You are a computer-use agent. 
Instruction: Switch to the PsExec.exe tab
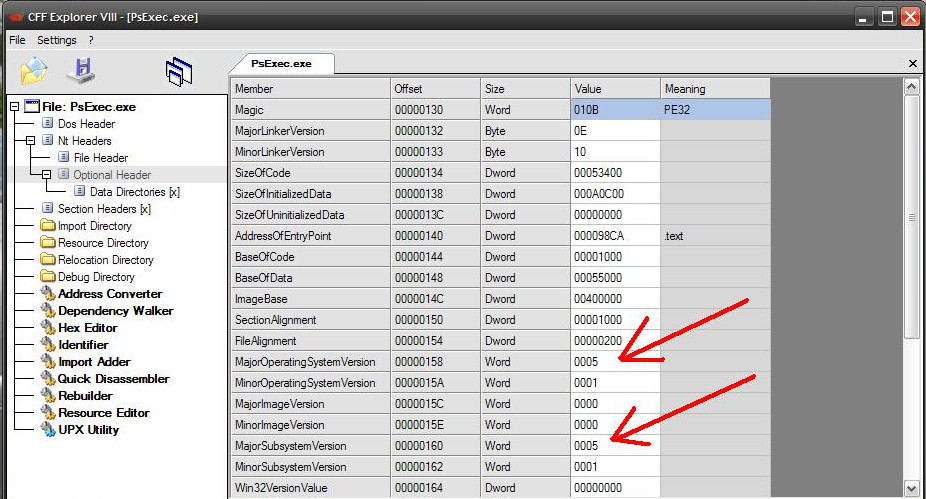[x=281, y=64]
